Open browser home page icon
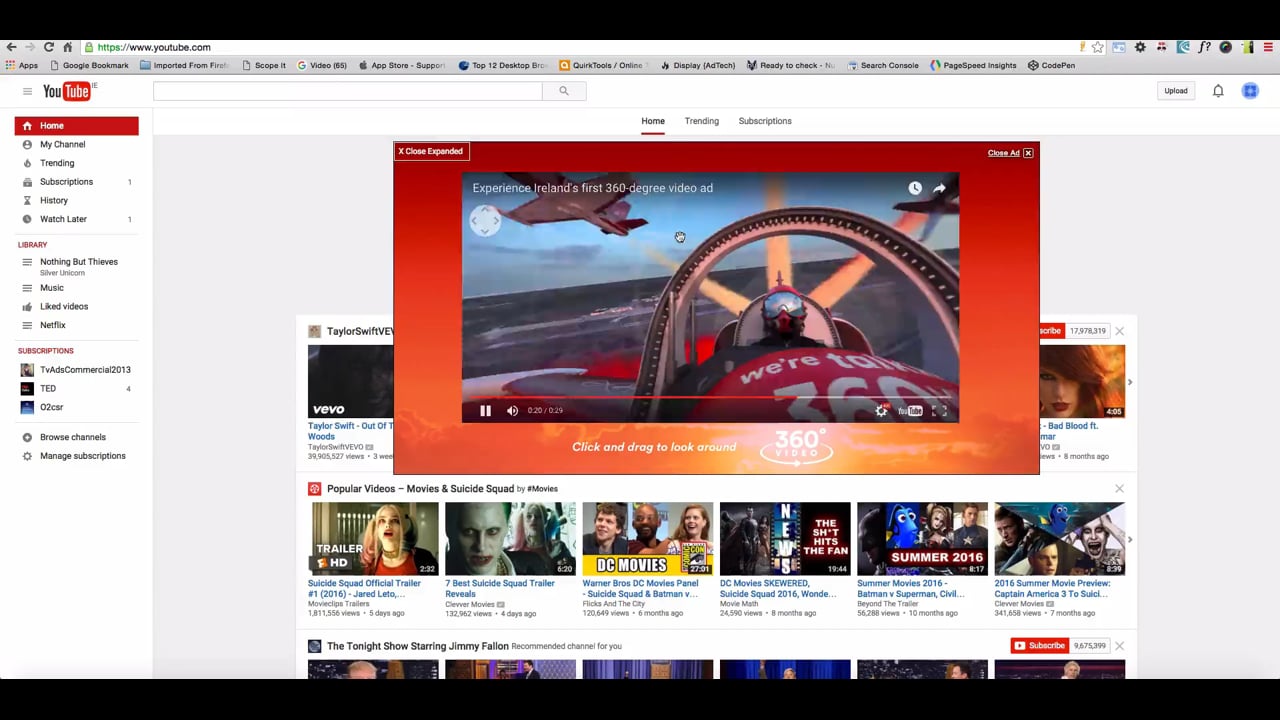The image size is (1280, 720). [x=67, y=47]
